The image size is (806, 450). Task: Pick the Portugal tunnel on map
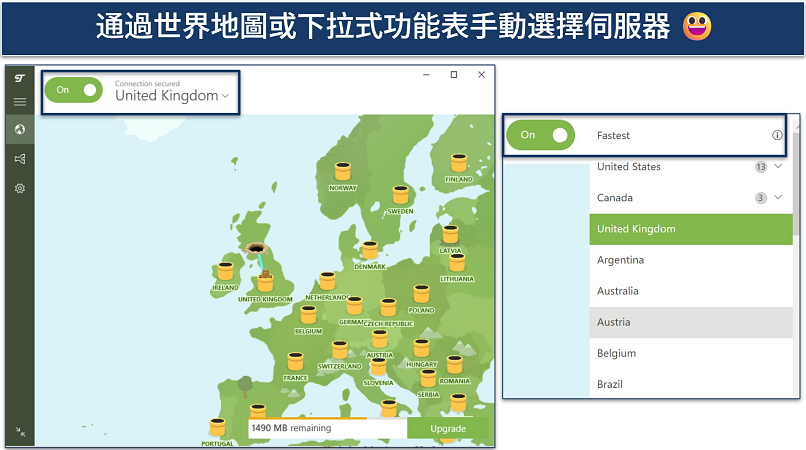[x=217, y=428]
